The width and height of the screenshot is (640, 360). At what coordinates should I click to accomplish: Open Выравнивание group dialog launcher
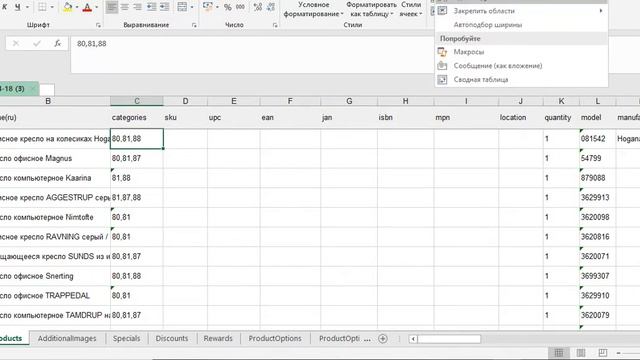[194, 25]
